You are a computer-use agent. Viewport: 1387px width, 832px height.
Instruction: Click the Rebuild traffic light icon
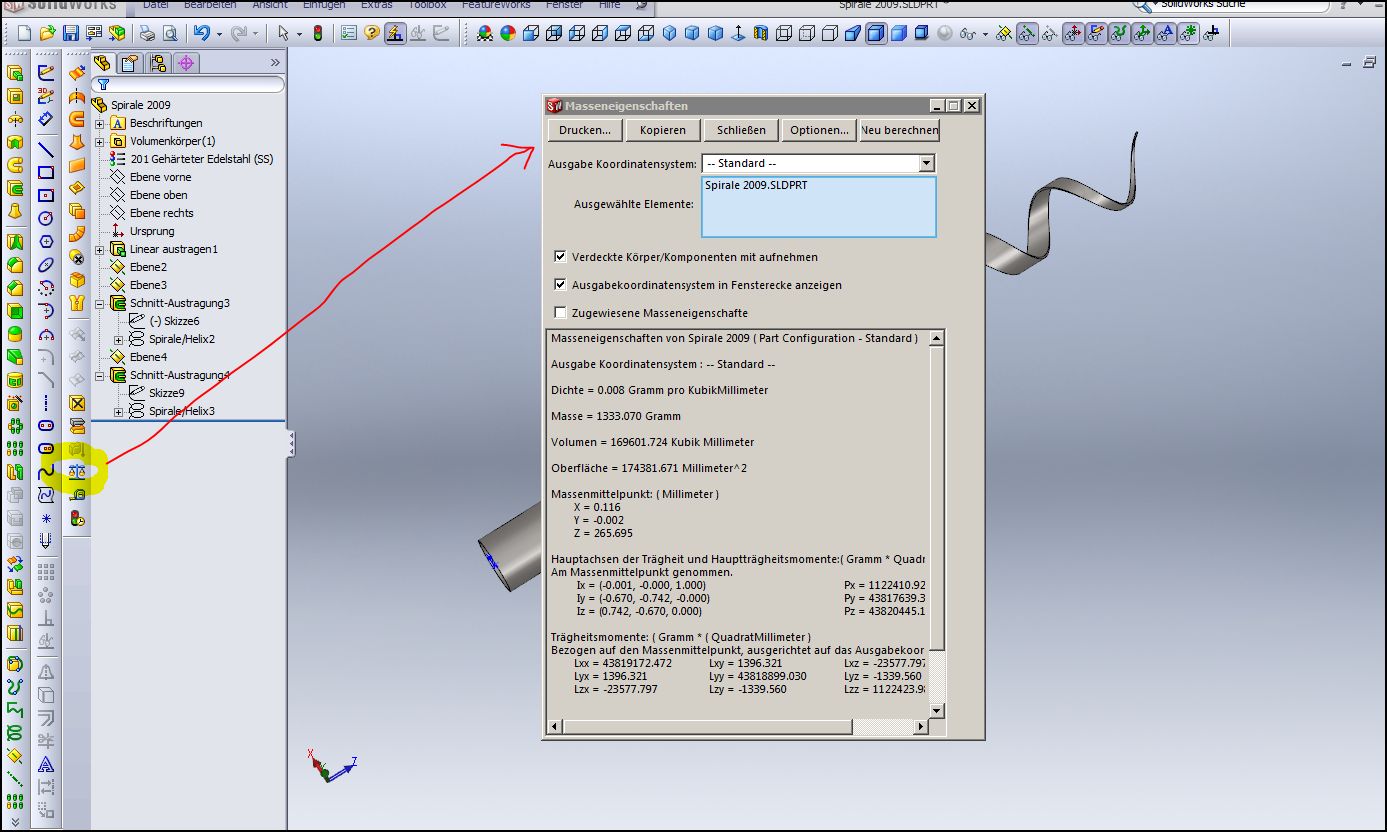click(318, 33)
